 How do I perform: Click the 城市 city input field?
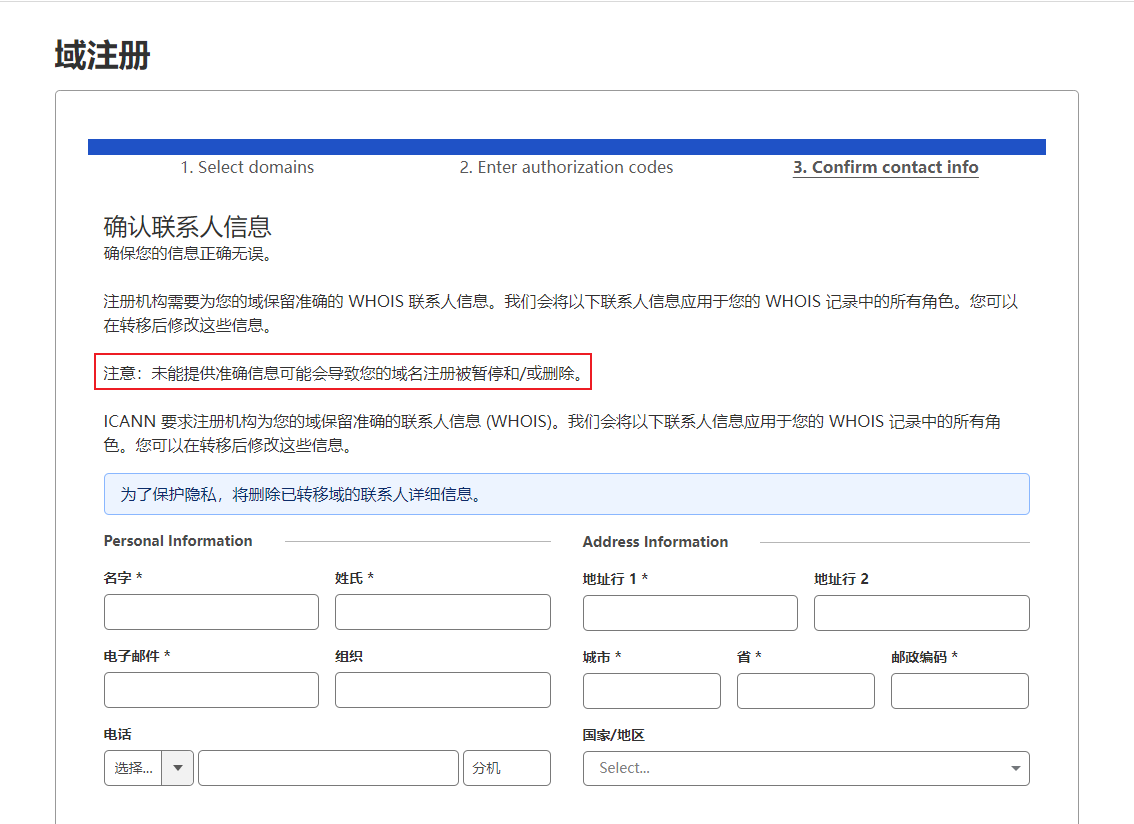click(x=652, y=691)
